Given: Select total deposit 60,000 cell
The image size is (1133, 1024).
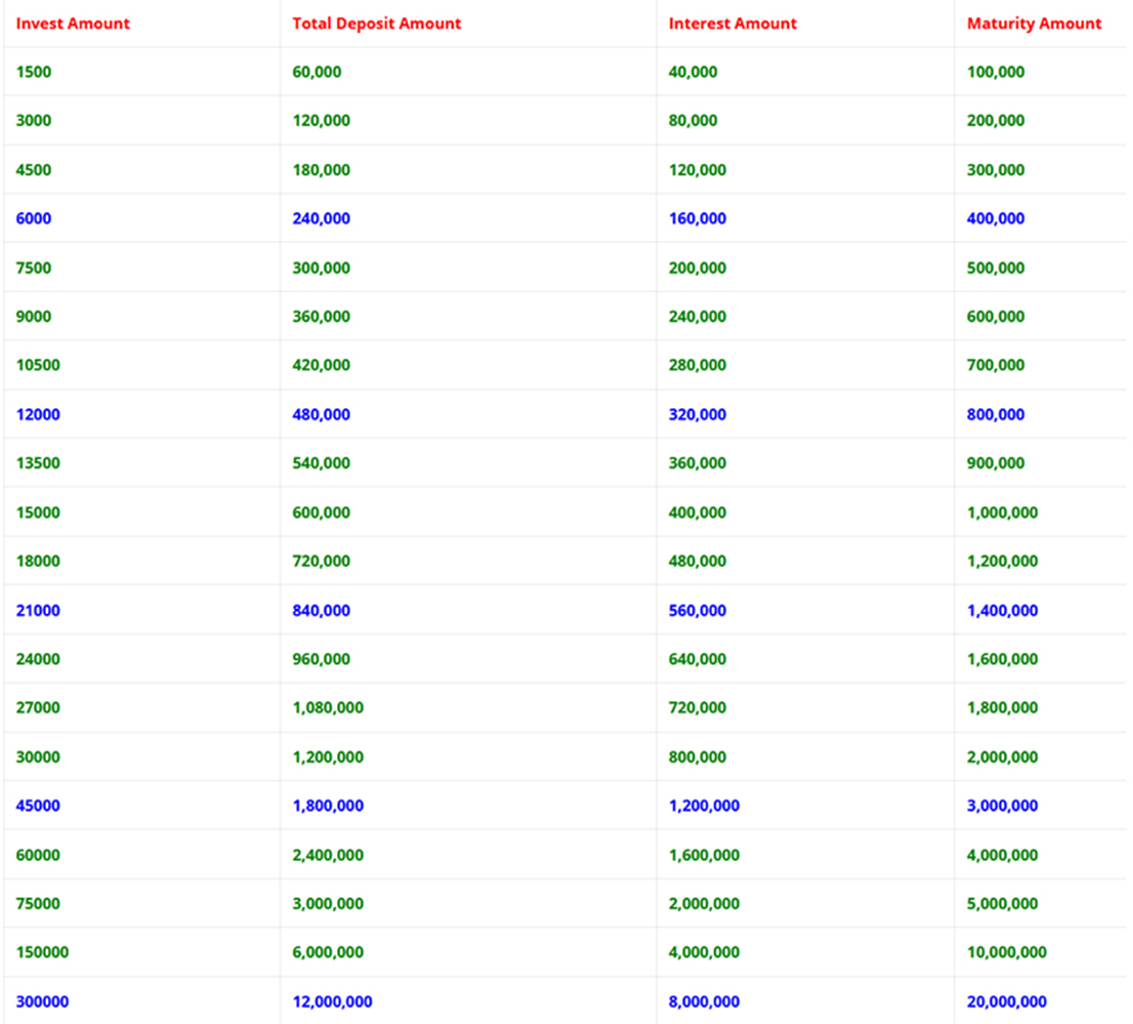Looking at the screenshot, I should (x=316, y=72).
